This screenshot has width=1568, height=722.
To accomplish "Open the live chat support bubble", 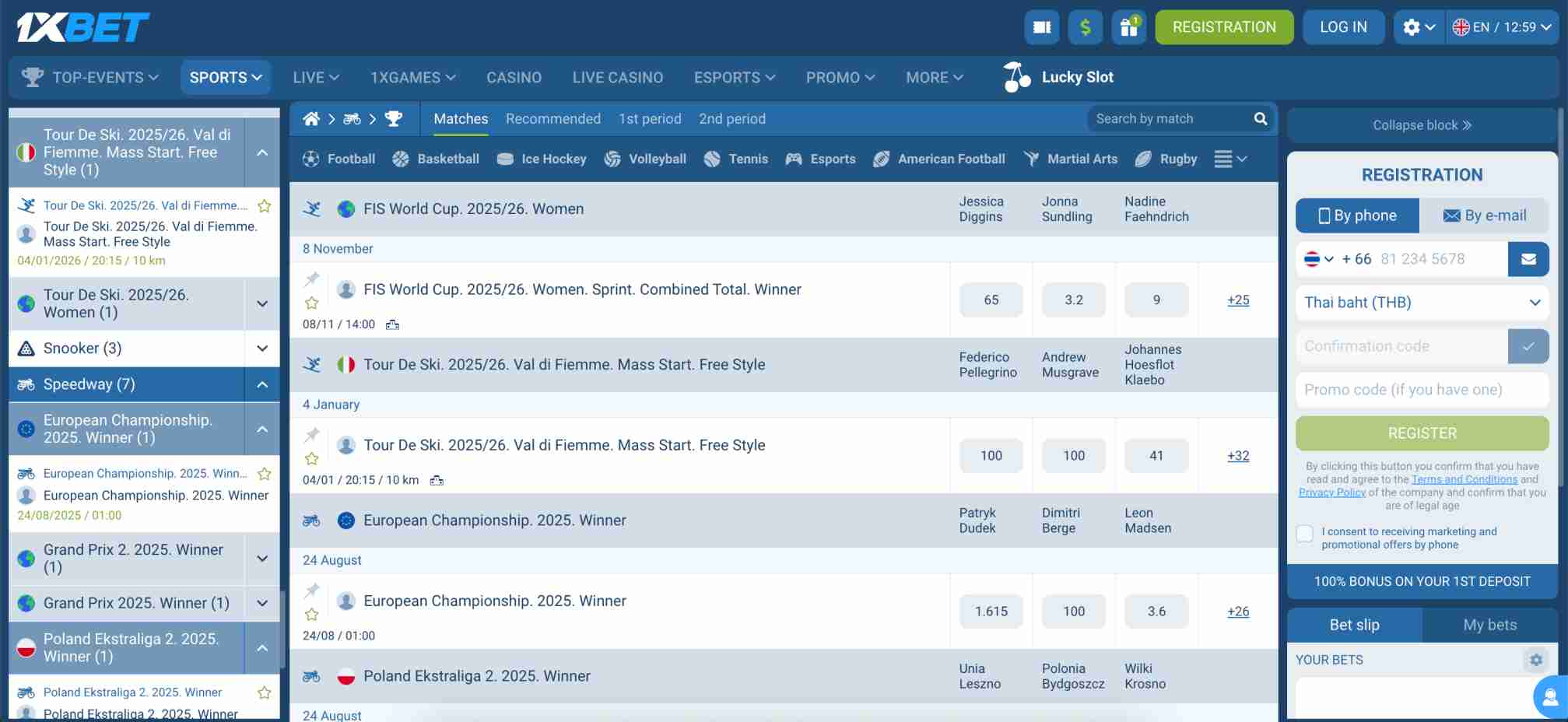I will (1550, 697).
